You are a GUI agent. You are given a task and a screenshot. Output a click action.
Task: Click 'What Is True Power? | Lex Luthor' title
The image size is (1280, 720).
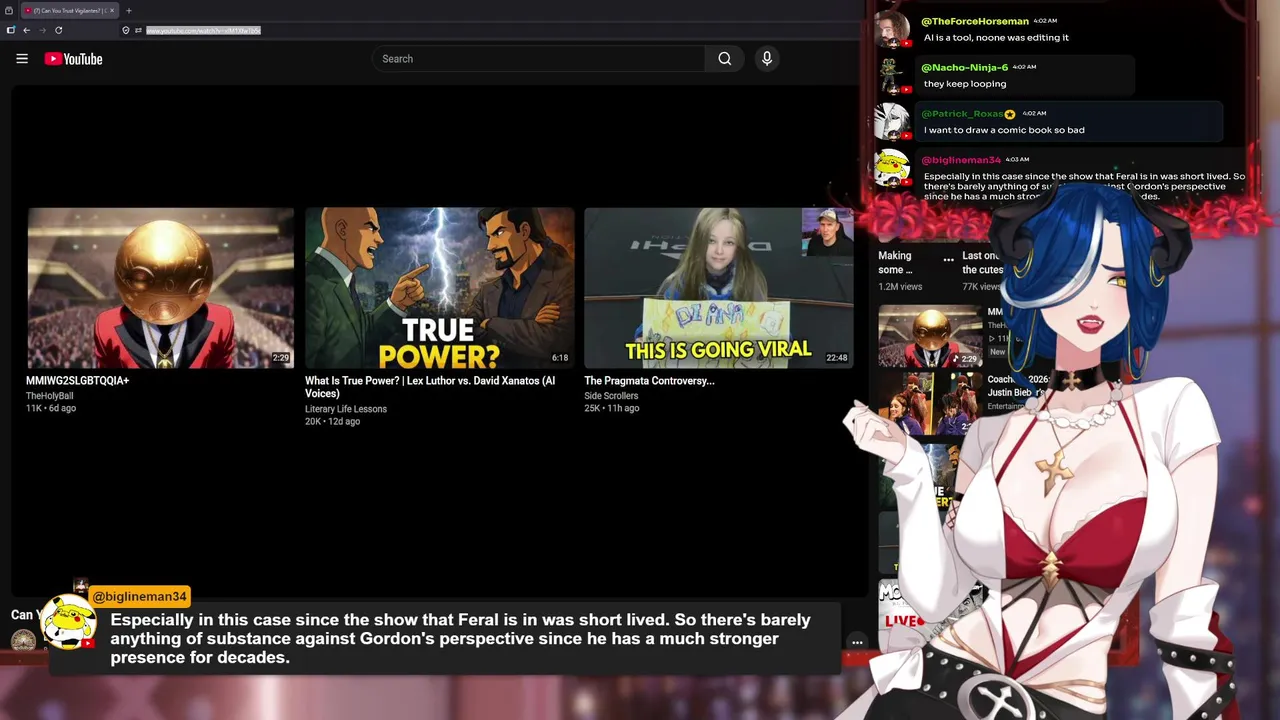pyautogui.click(x=430, y=387)
